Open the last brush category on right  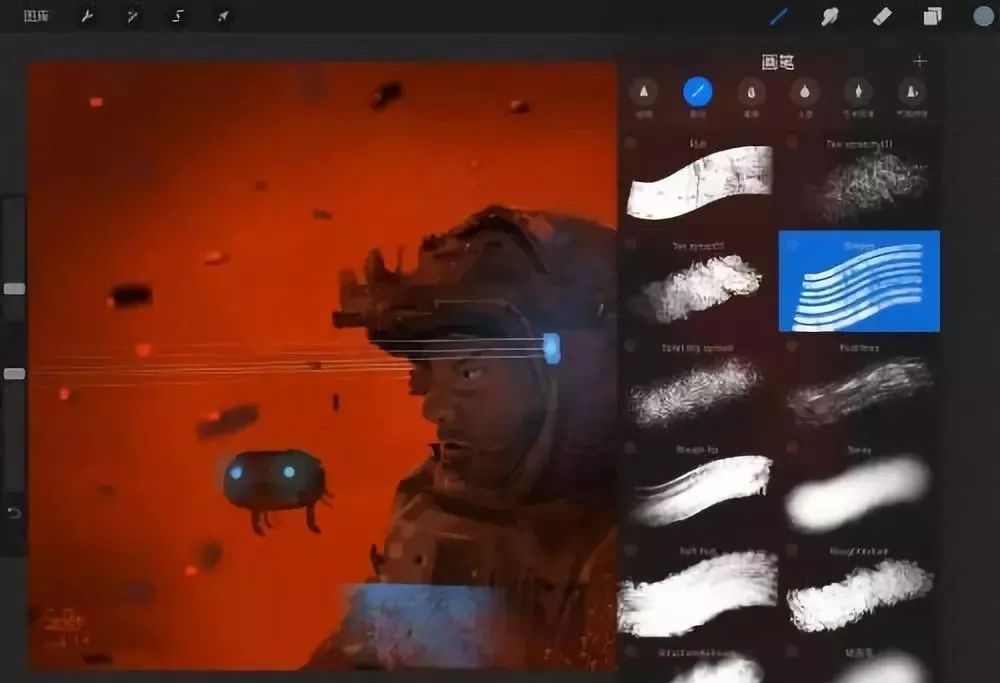[911, 93]
